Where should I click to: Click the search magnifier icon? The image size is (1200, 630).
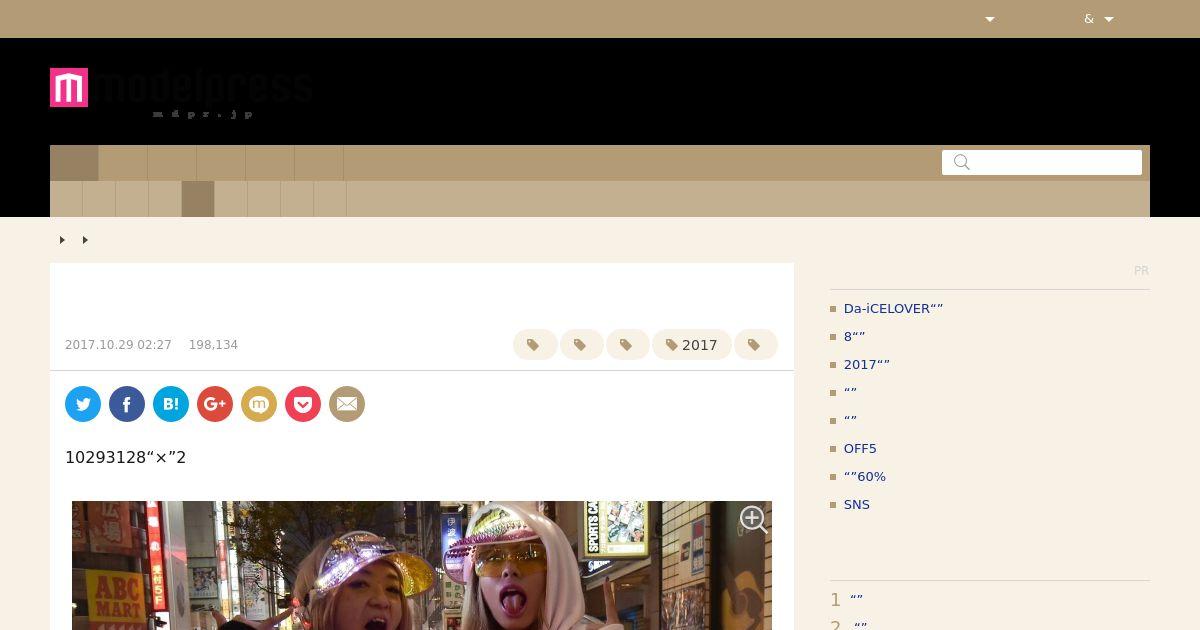[962, 162]
